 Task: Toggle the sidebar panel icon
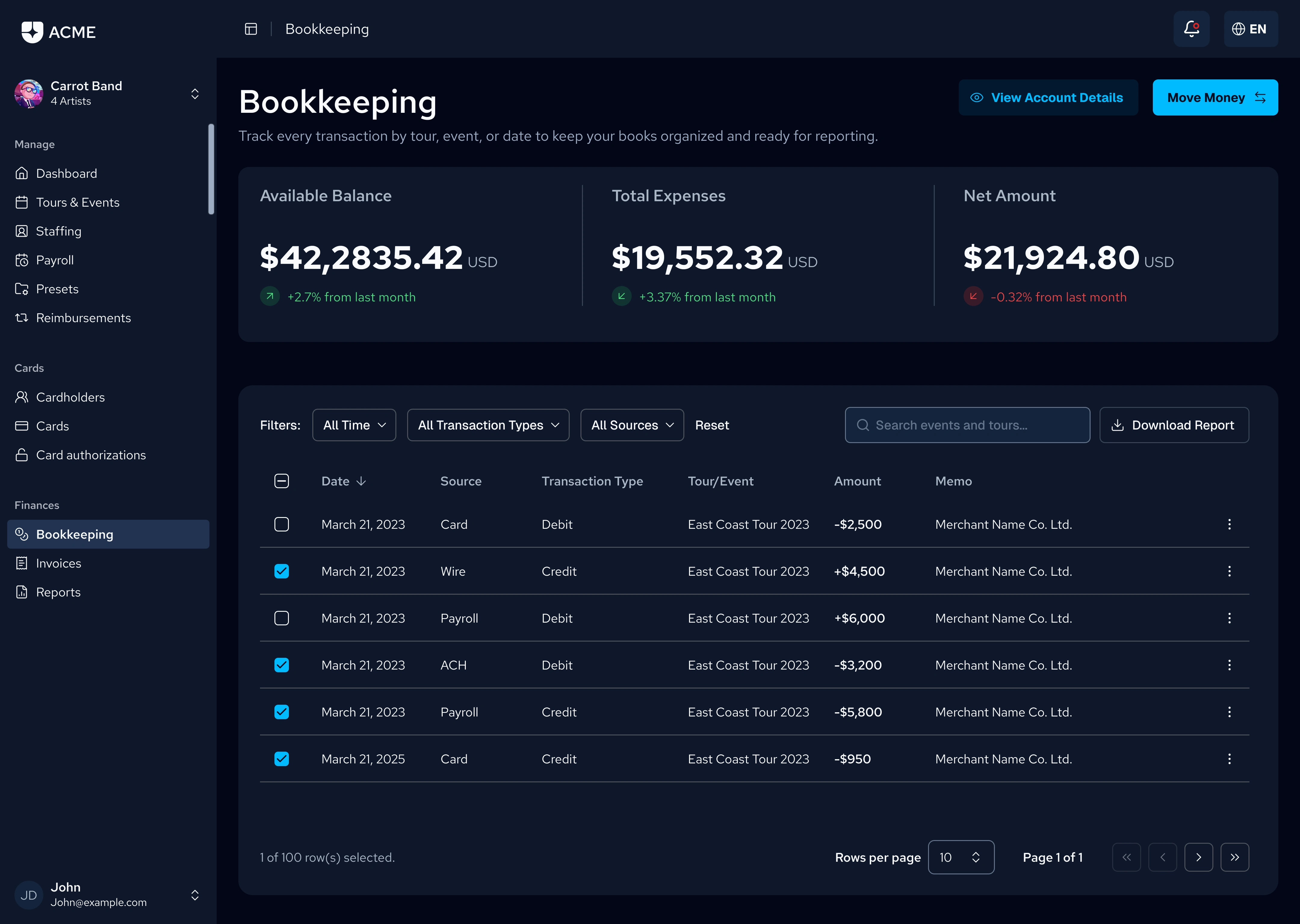click(x=251, y=29)
